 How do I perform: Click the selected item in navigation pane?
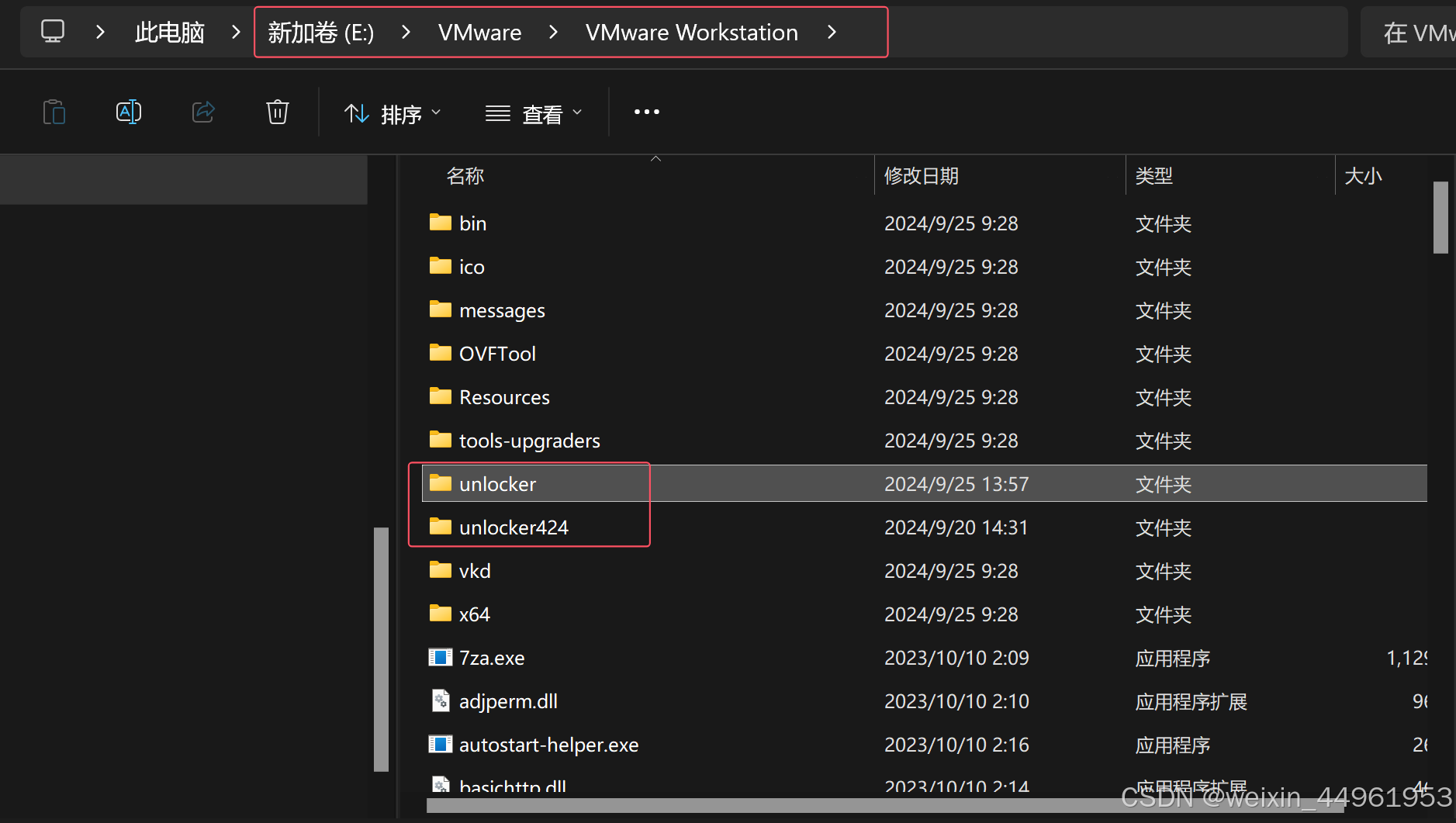(x=184, y=180)
